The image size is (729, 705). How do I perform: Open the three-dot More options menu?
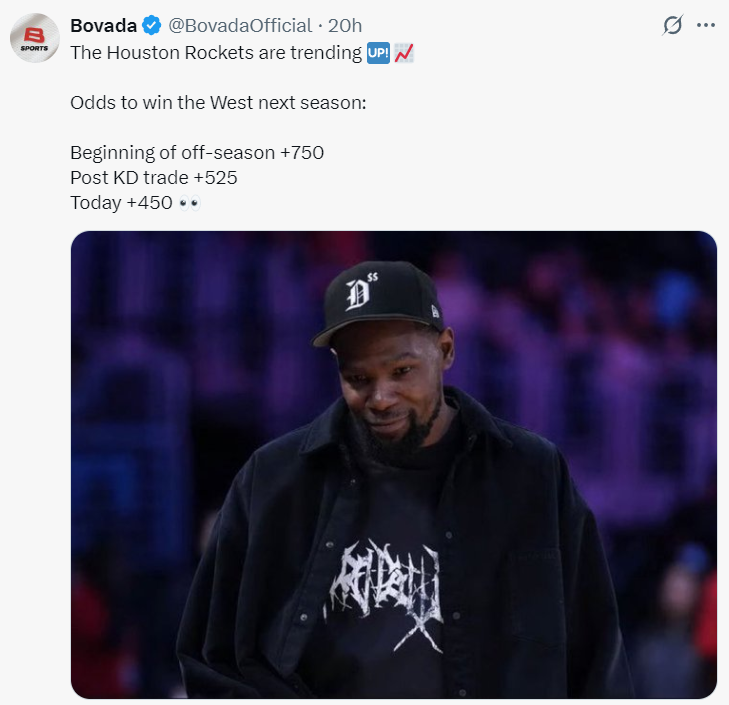point(706,26)
